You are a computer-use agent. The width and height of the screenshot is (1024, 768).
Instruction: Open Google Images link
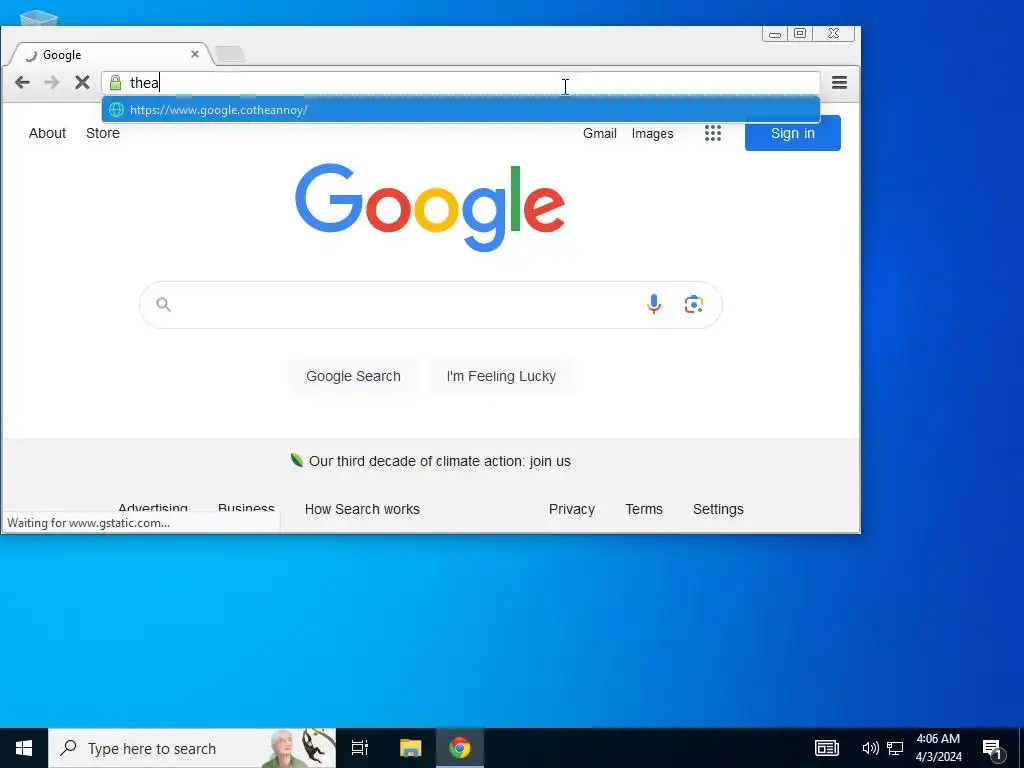tap(652, 133)
